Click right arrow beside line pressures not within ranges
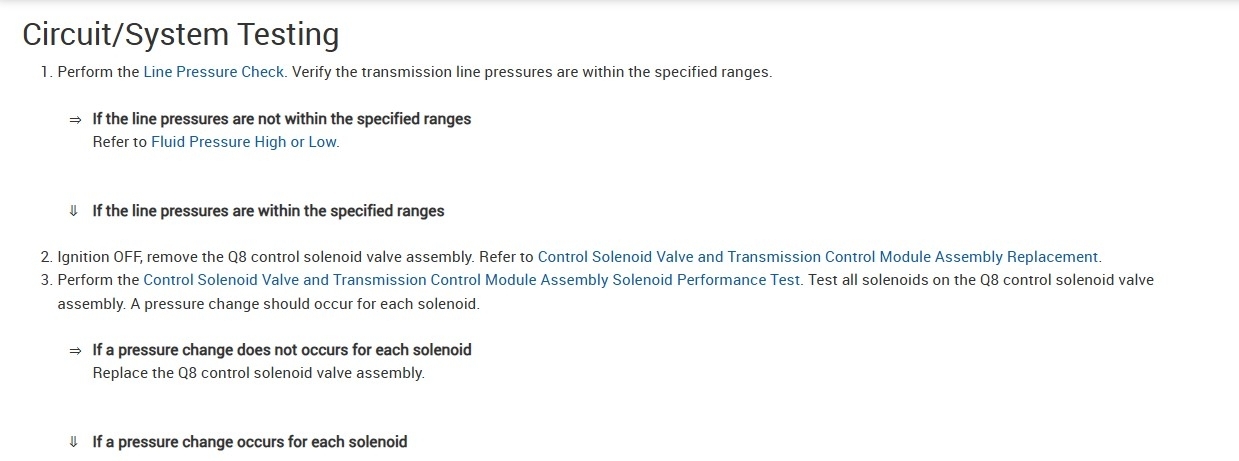The height and width of the screenshot is (461, 1239). 74,119
